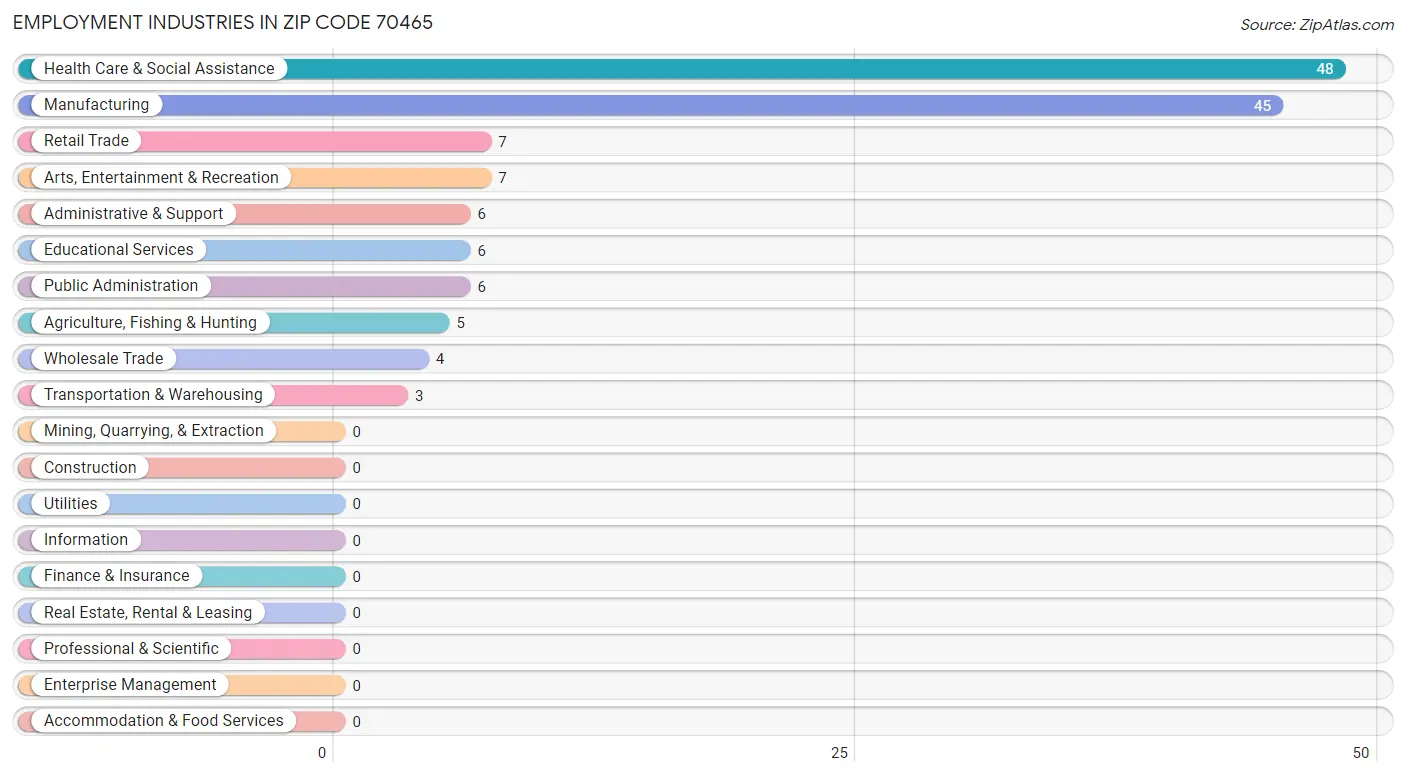This screenshot has width=1406, height=776.
Task: Click the value 45 on Manufacturing bar
Action: 1263,105
